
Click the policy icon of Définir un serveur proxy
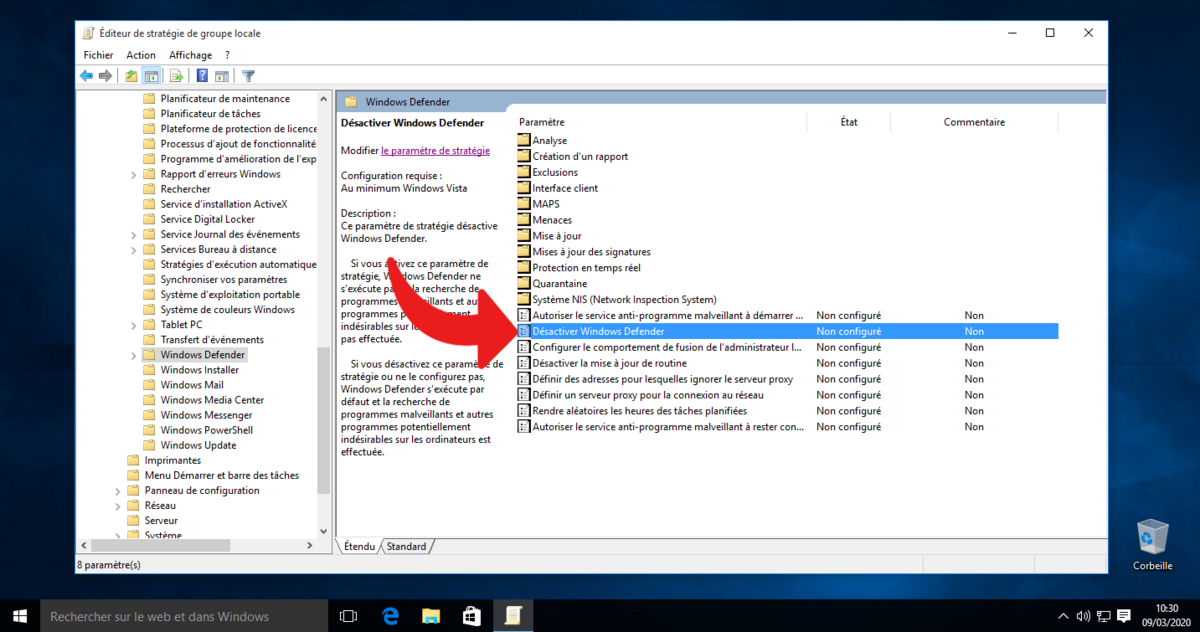[x=524, y=395]
